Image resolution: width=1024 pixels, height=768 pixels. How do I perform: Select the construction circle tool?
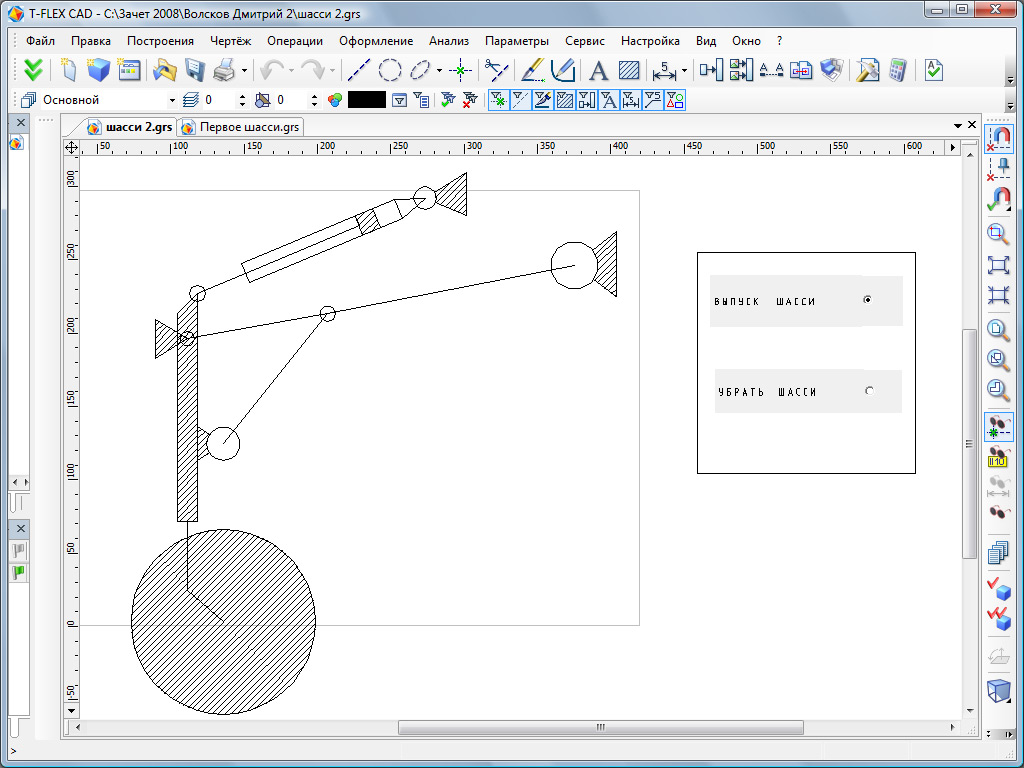(390, 70)
